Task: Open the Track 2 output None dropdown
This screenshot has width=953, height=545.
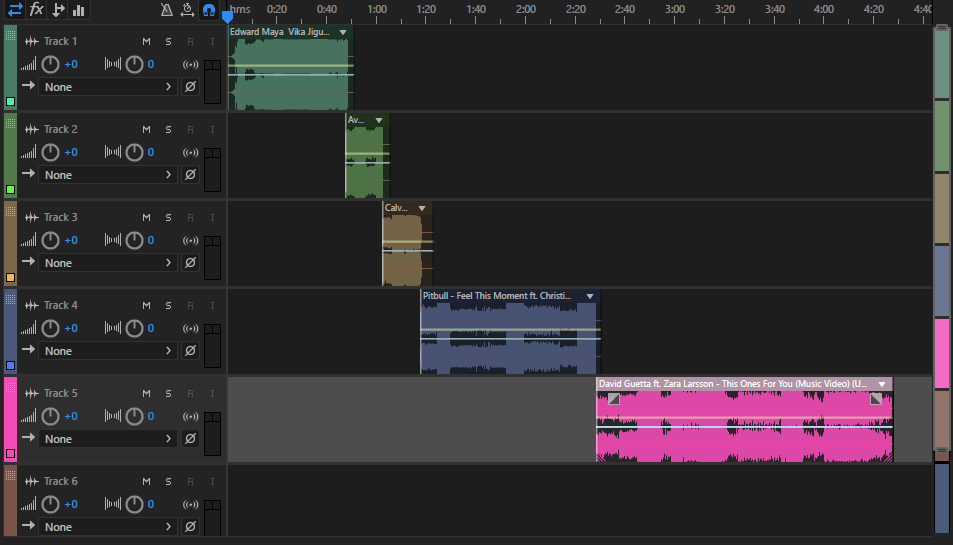Action: click(108, 175)
